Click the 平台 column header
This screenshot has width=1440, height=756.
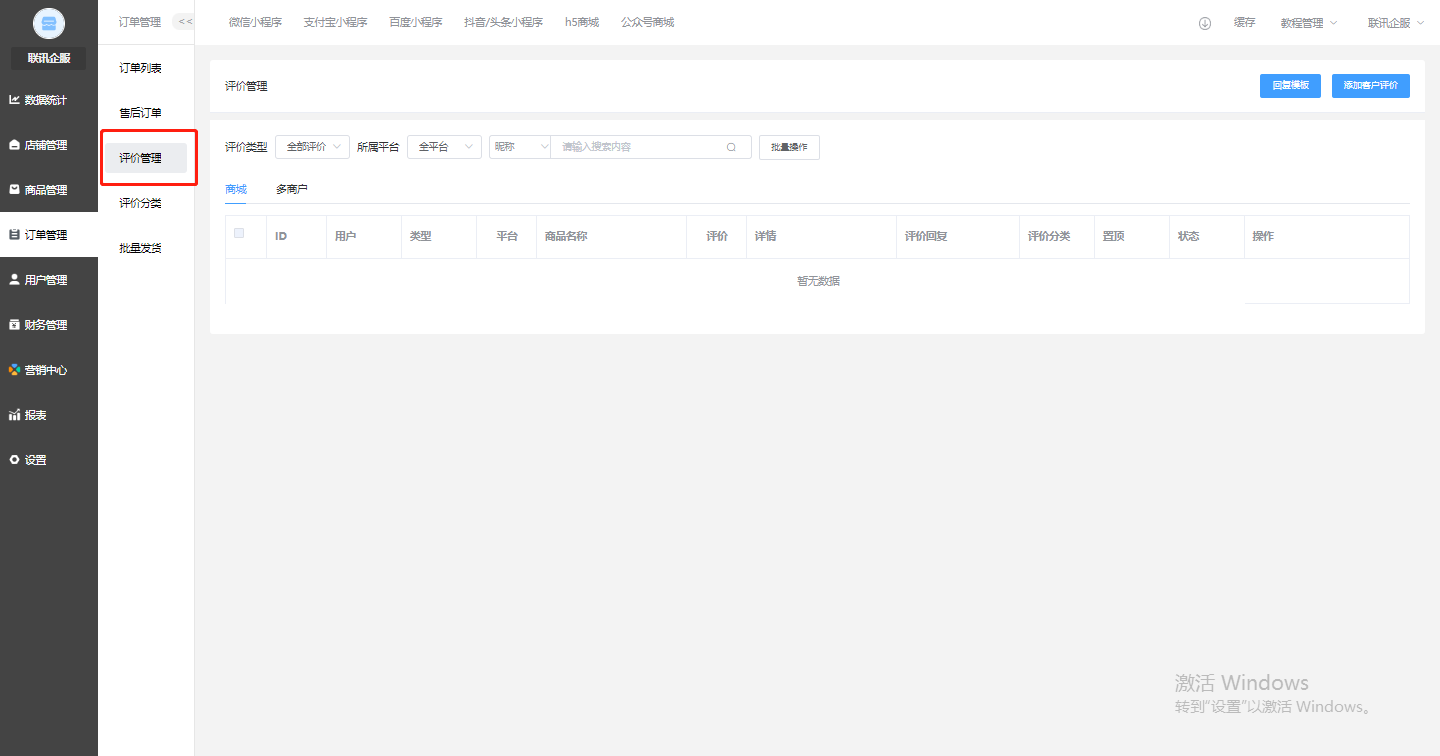pyautogui.click(x=507, y=237)
